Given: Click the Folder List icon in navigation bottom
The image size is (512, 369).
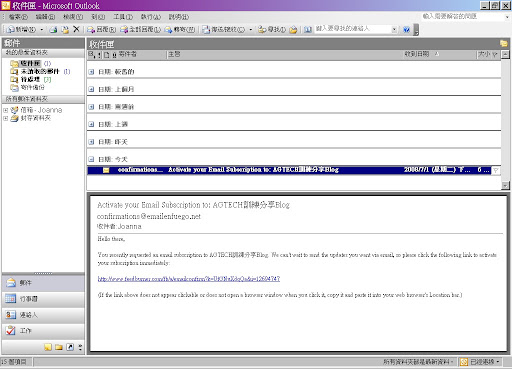Looking at the screenshot, I should point(59,347).
